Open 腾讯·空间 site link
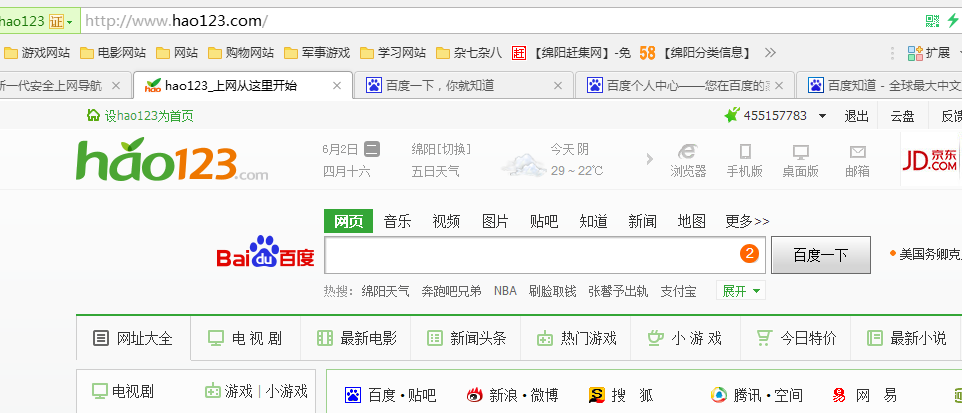This screenshot has height=413, width=962. [756, 395]
